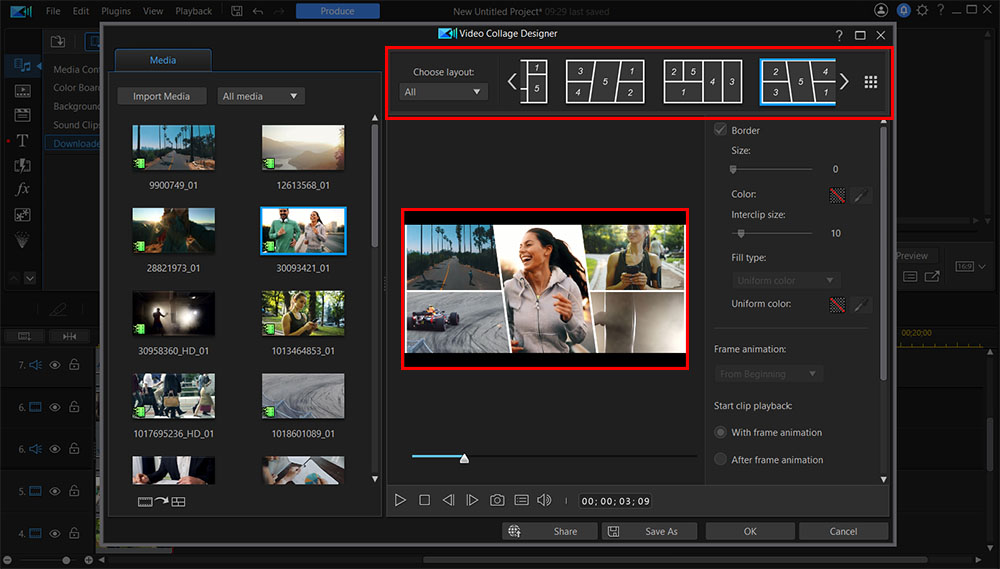Click the Border color swatch
1000x569 pixels.
click(837, 195)
